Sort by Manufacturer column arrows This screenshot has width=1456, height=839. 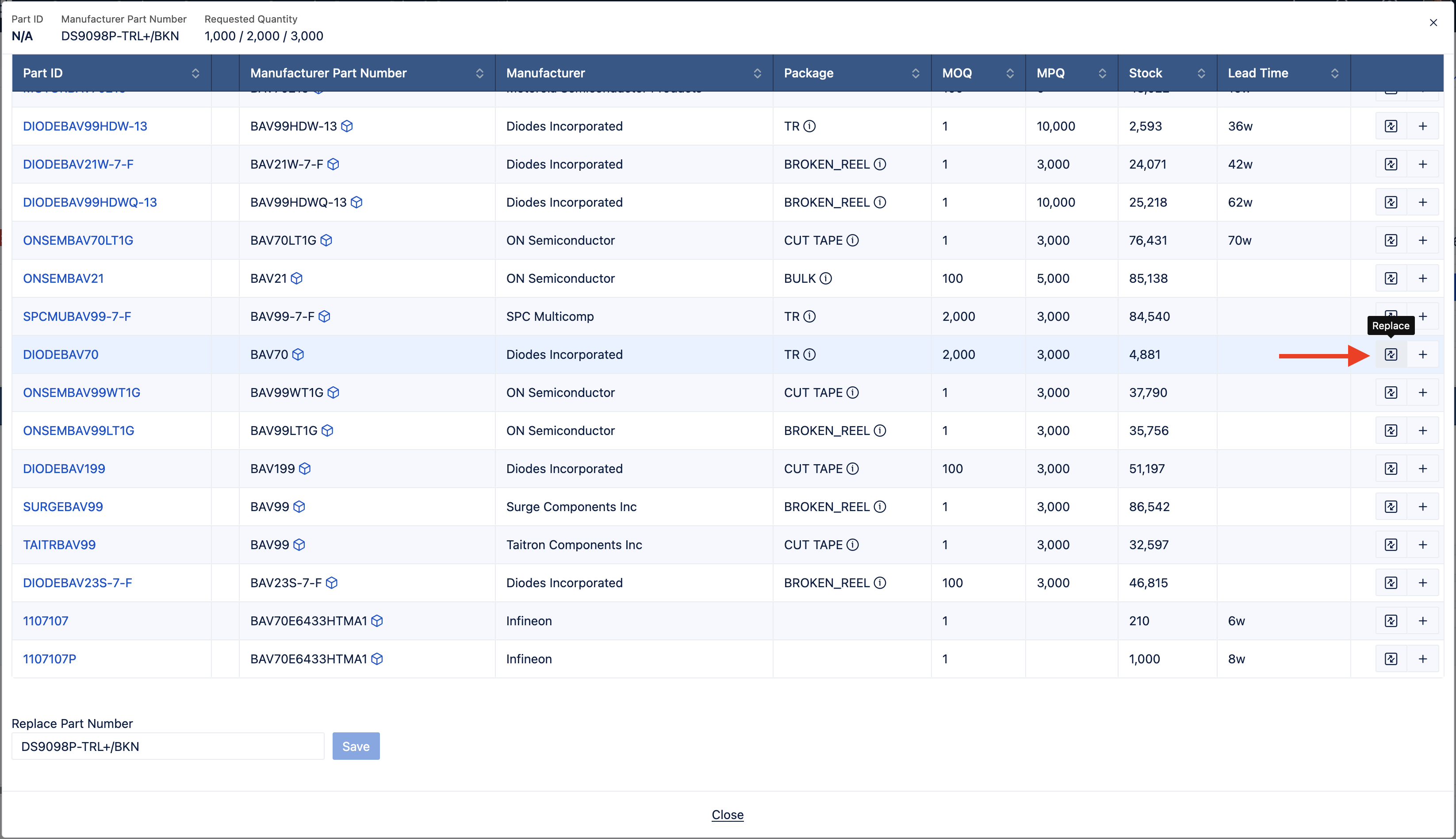pos(757,73)
